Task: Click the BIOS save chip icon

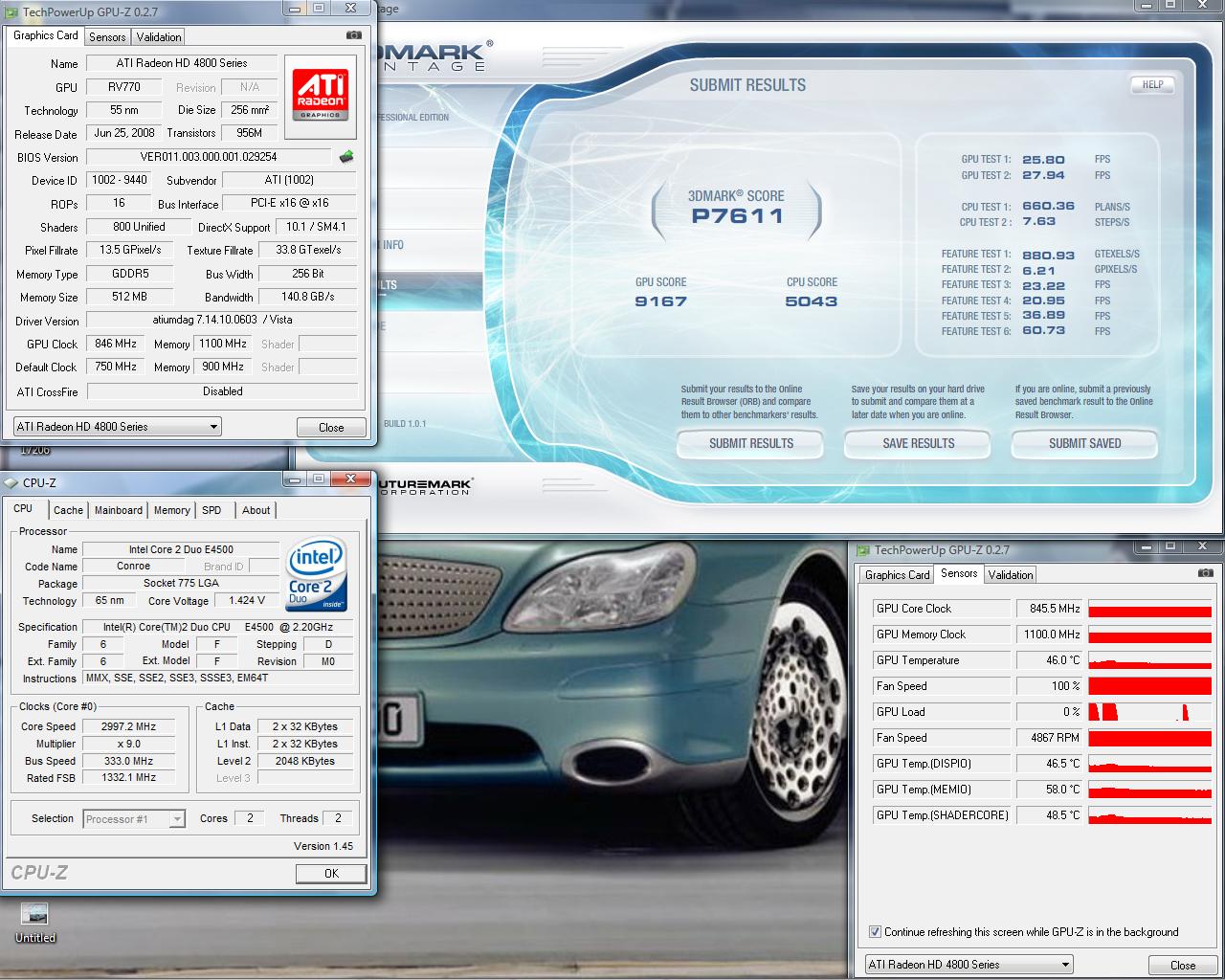Action: tap(346, 157)
